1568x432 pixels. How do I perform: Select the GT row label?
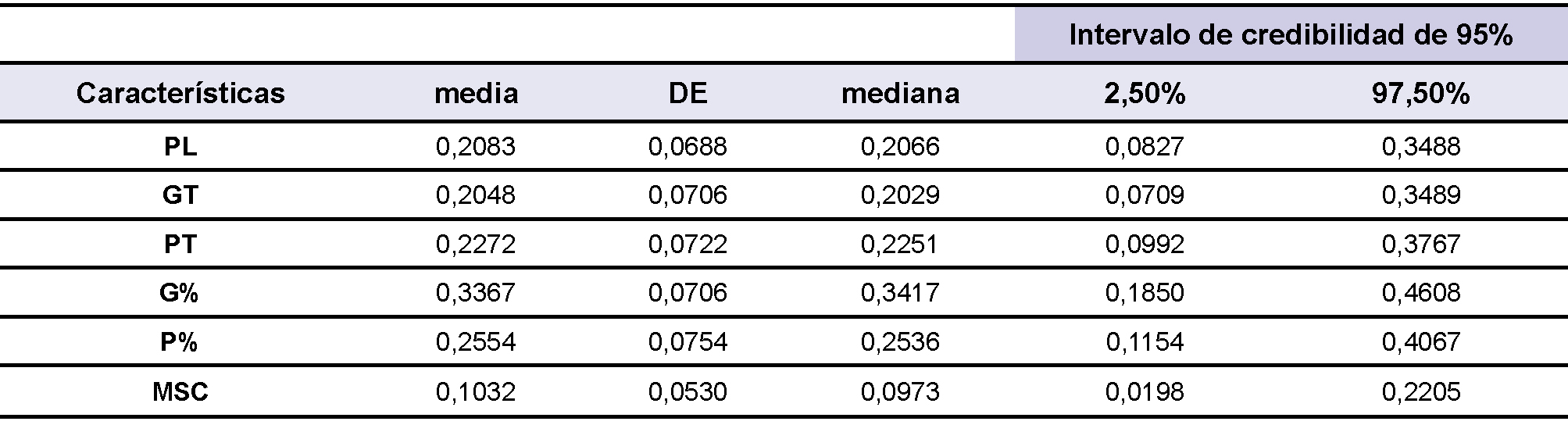(180, 195)
